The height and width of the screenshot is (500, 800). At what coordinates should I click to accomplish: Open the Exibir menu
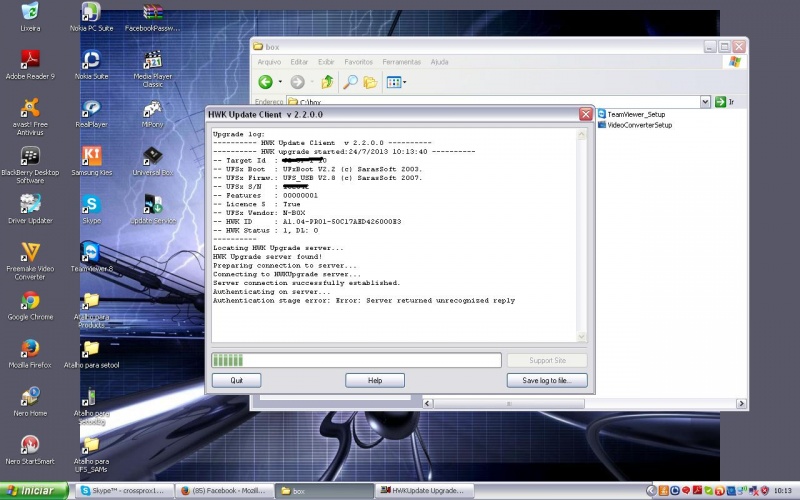[x=326, y=62]
